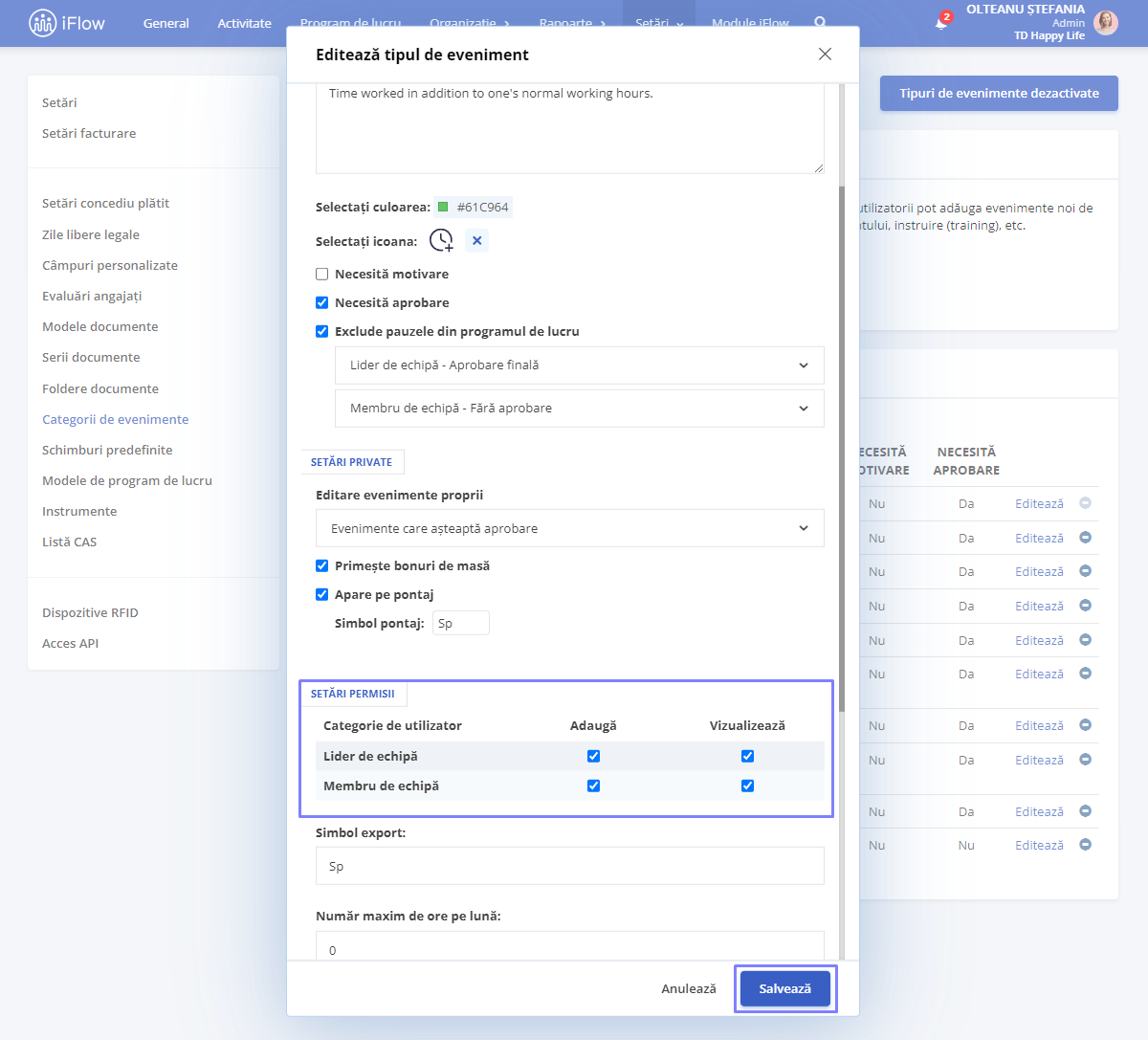This screenshot has height=1040, width=1148.
Task: Open the notifications bell
Action: pyautogui.click(x=941, y=22)
